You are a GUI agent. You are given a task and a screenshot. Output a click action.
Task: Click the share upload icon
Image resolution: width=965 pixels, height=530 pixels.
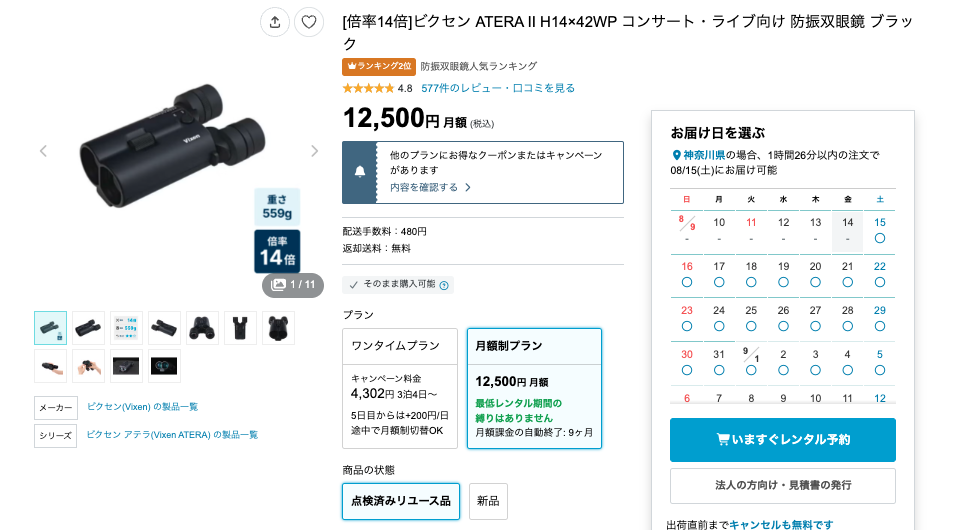[274, 22]
